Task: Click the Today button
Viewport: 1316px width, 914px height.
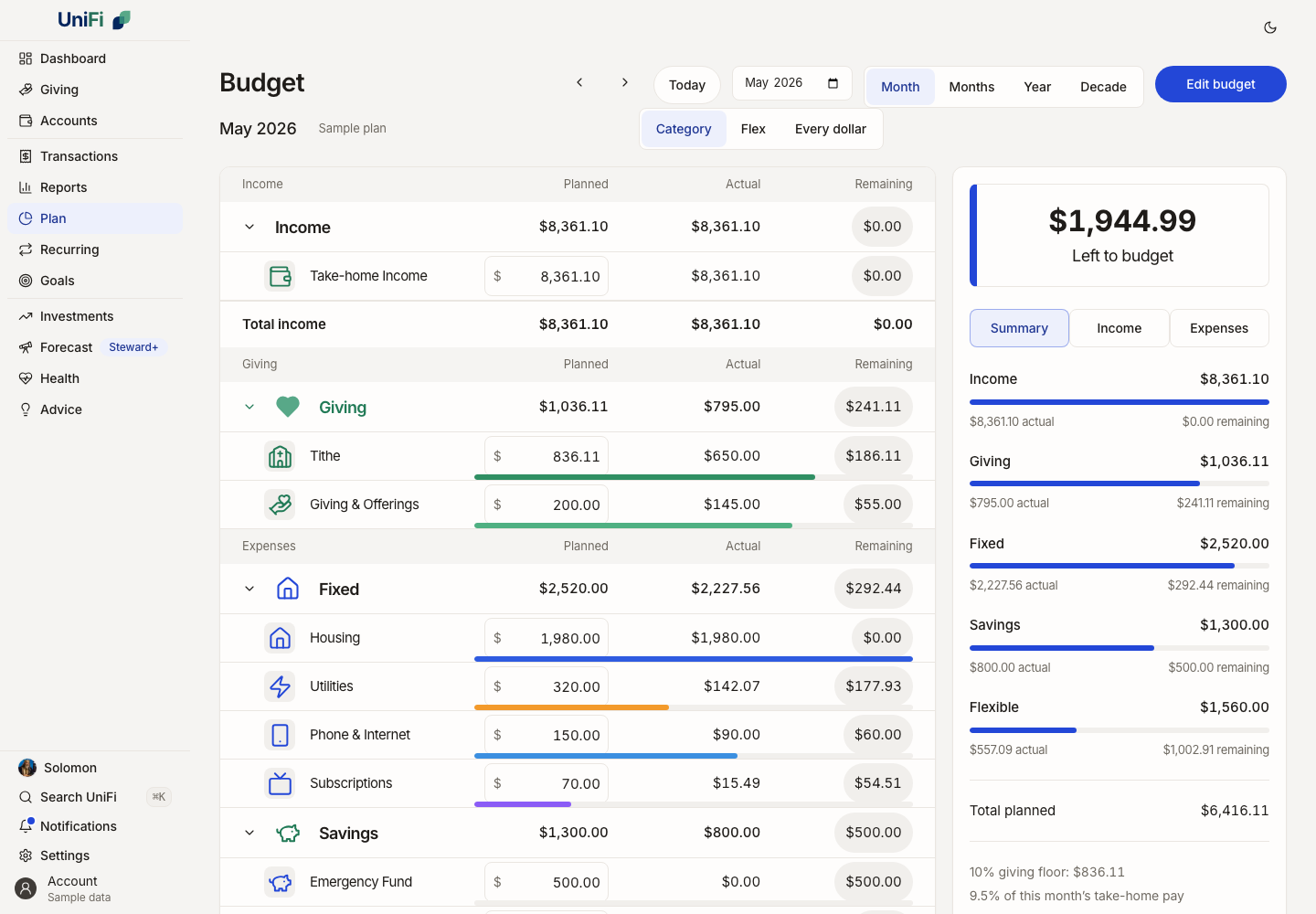Action: click(687, 85)
